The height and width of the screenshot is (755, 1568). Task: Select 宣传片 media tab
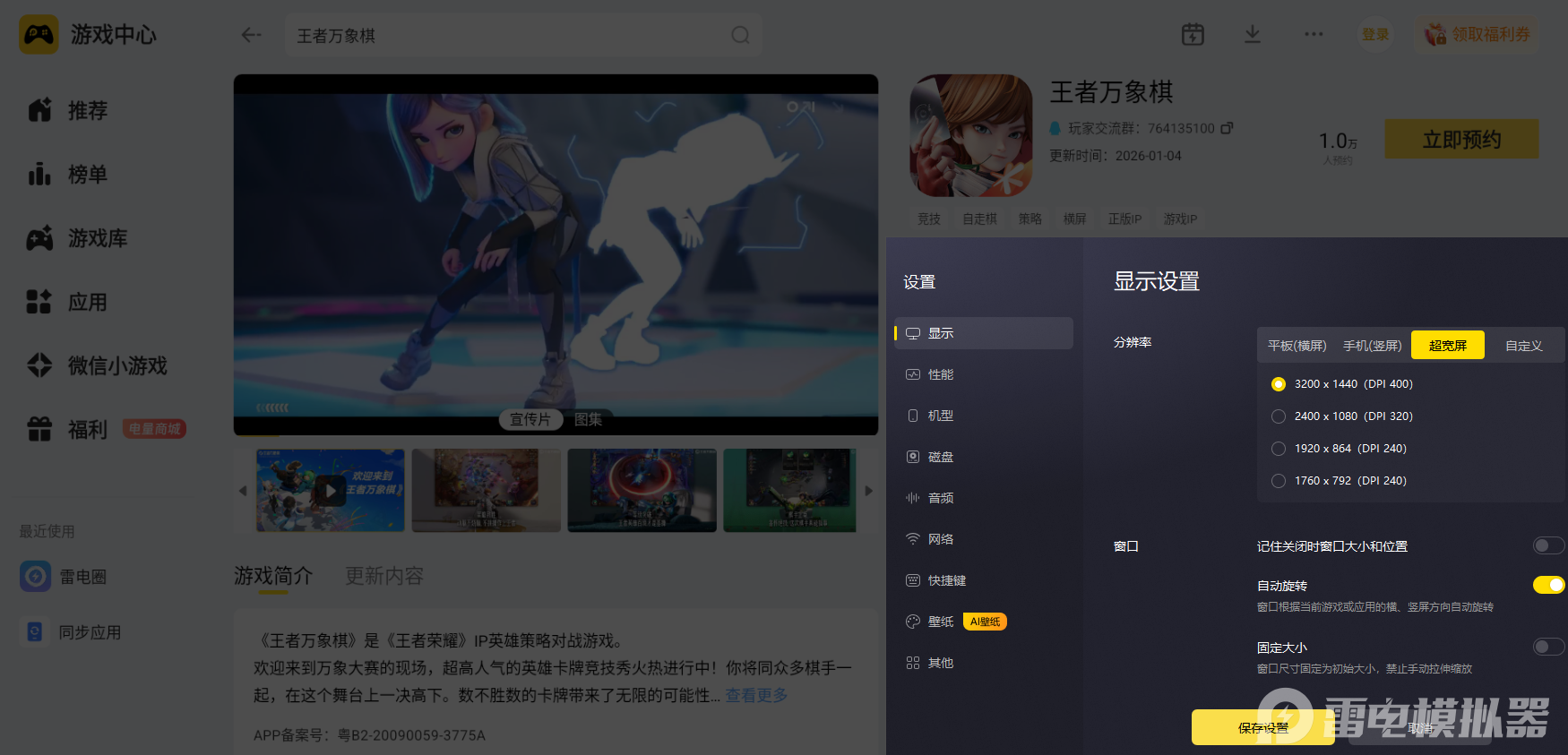tap(530, 419)
